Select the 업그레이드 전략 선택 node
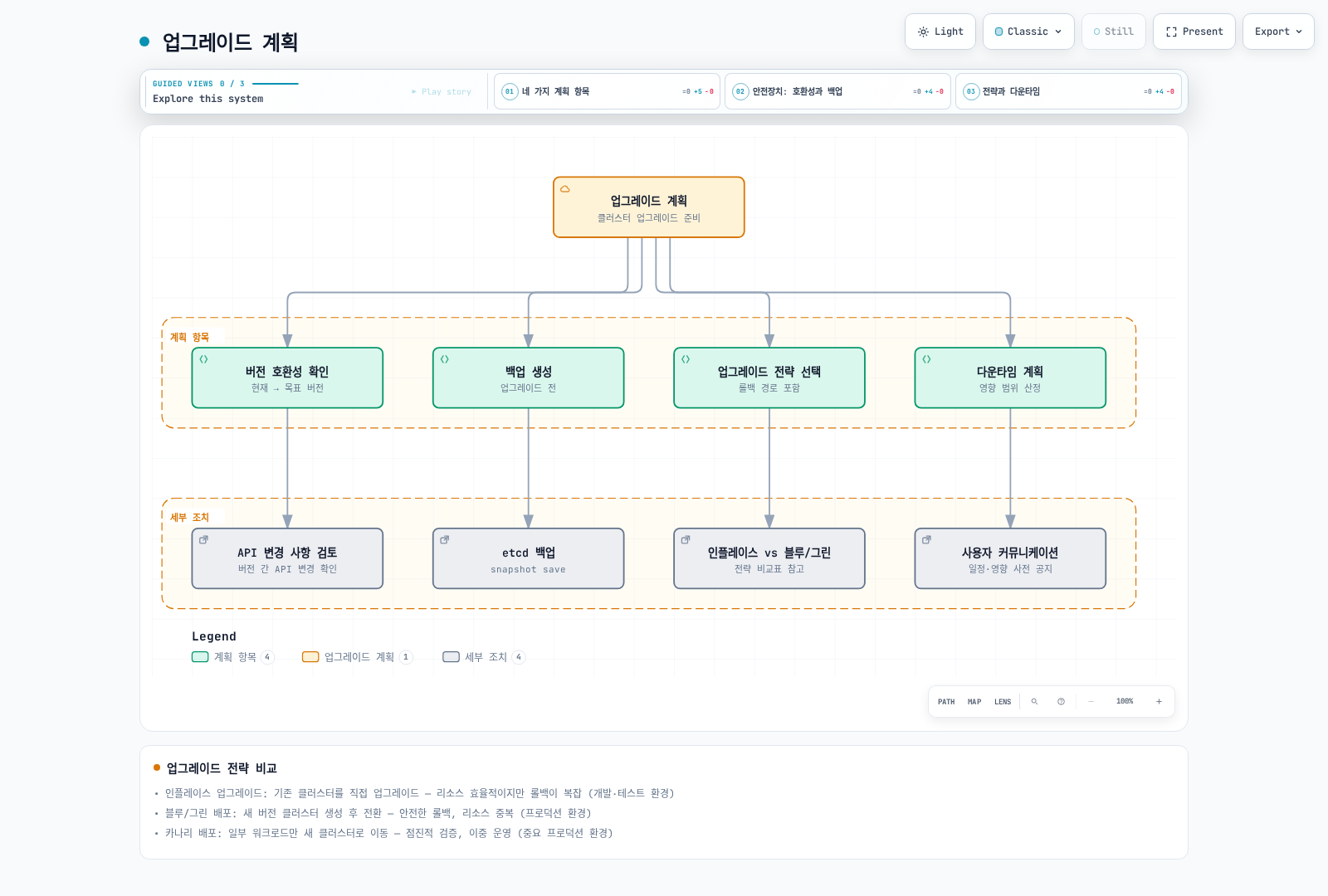Screen dimensions: 1328x896 coord(769,377)
